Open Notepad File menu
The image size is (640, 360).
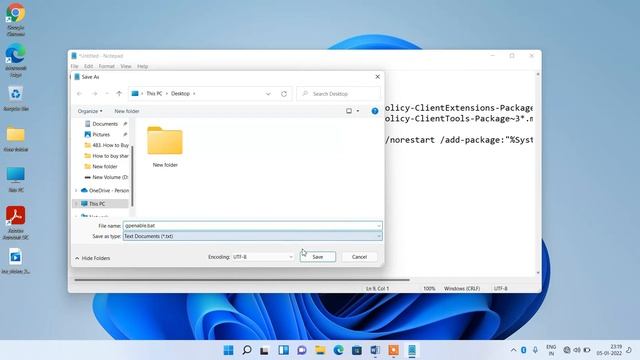point(74,66)
